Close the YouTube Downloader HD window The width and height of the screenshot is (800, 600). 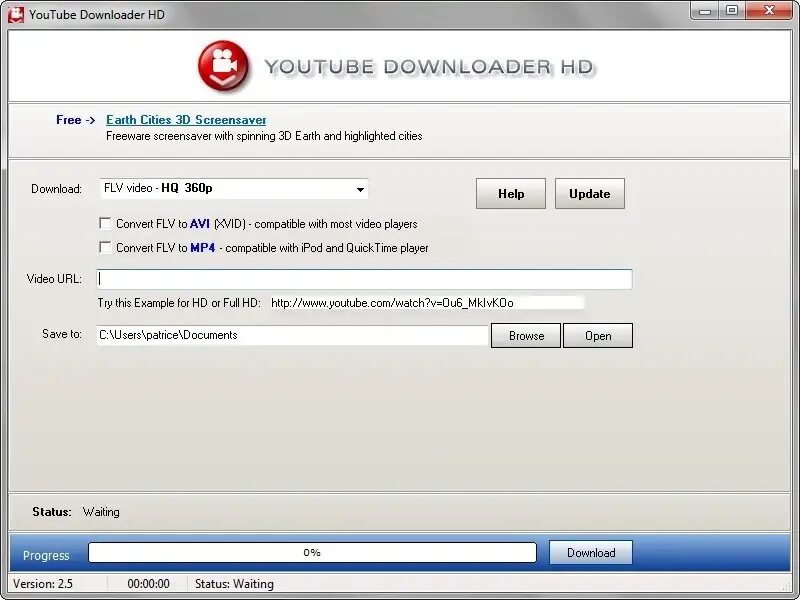pyautogui.click(x=769, y=11)
